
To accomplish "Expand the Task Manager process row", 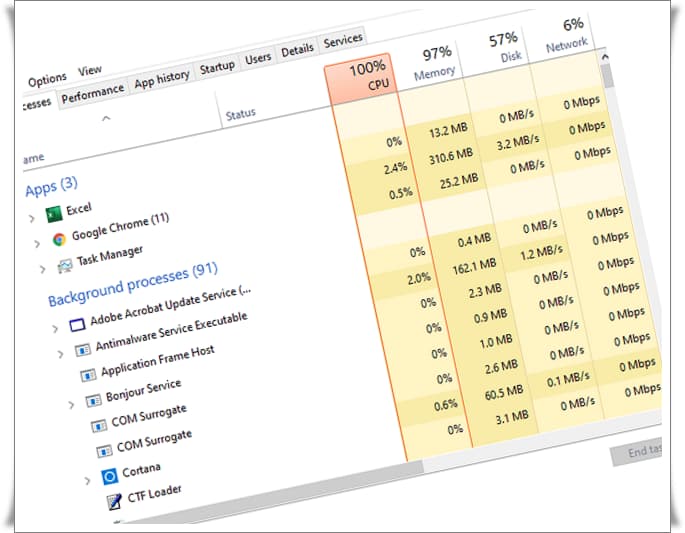I will pyautogui.click(x=42, y=269).
